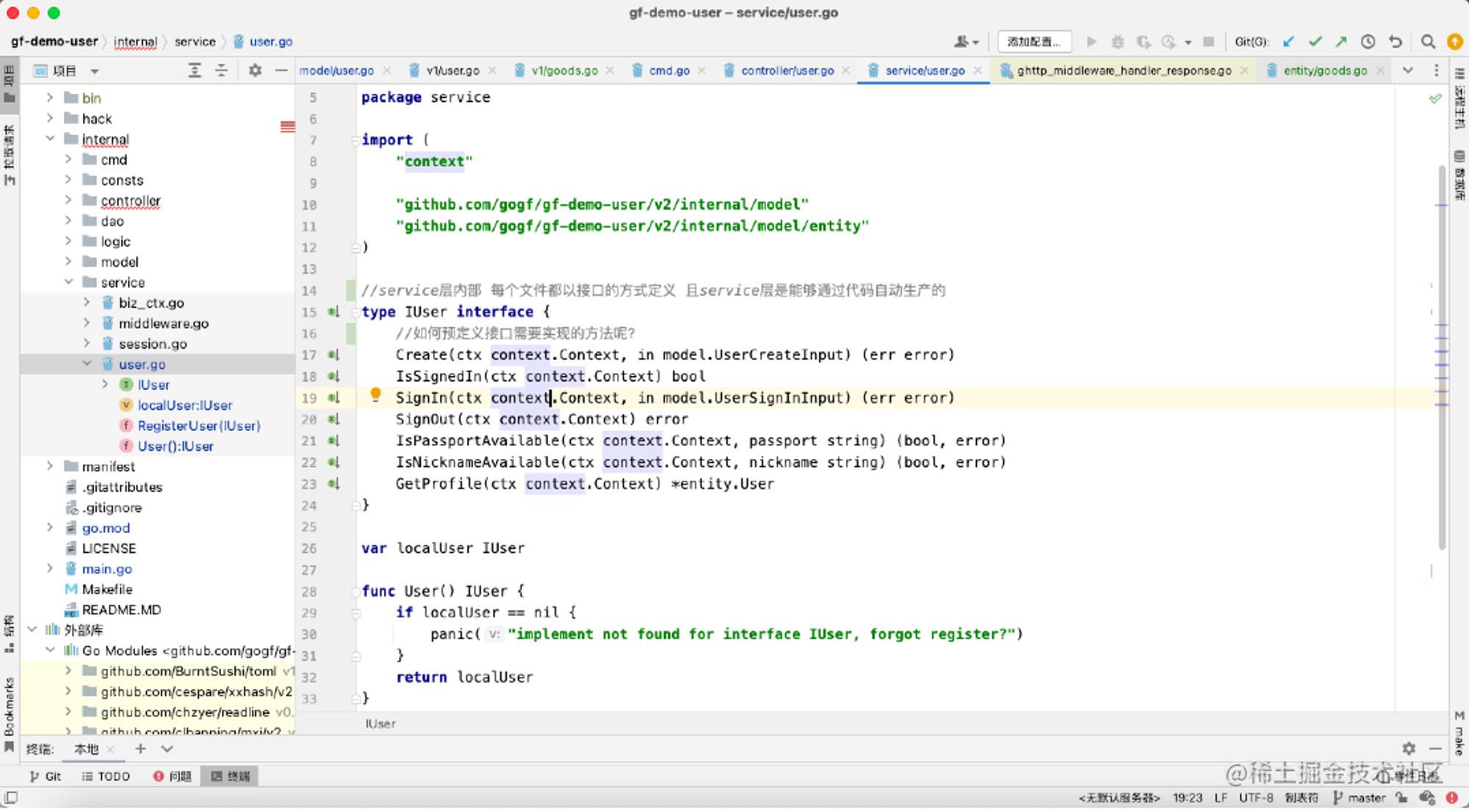The width and height of the screenshot is (1469, 812).
Task: Open Git history clock icon
Action: (x=1368, y=42)
